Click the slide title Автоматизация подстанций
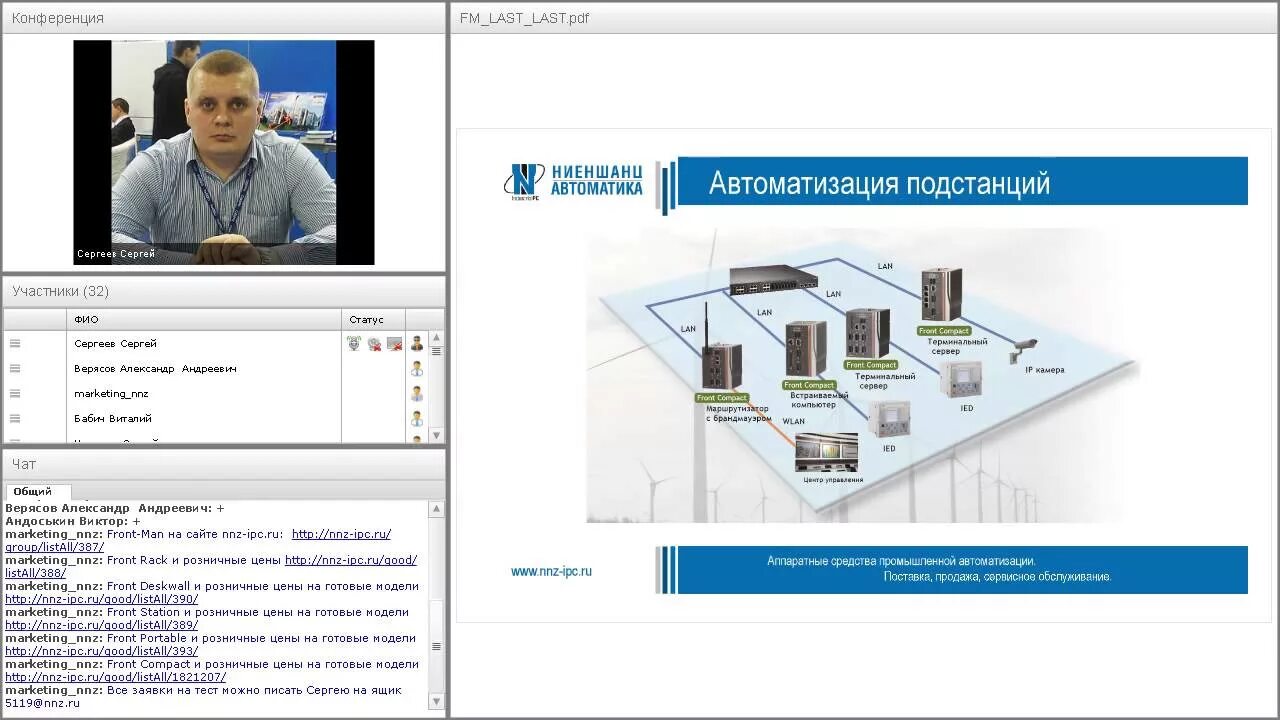1280x720 pixels. 879,183
